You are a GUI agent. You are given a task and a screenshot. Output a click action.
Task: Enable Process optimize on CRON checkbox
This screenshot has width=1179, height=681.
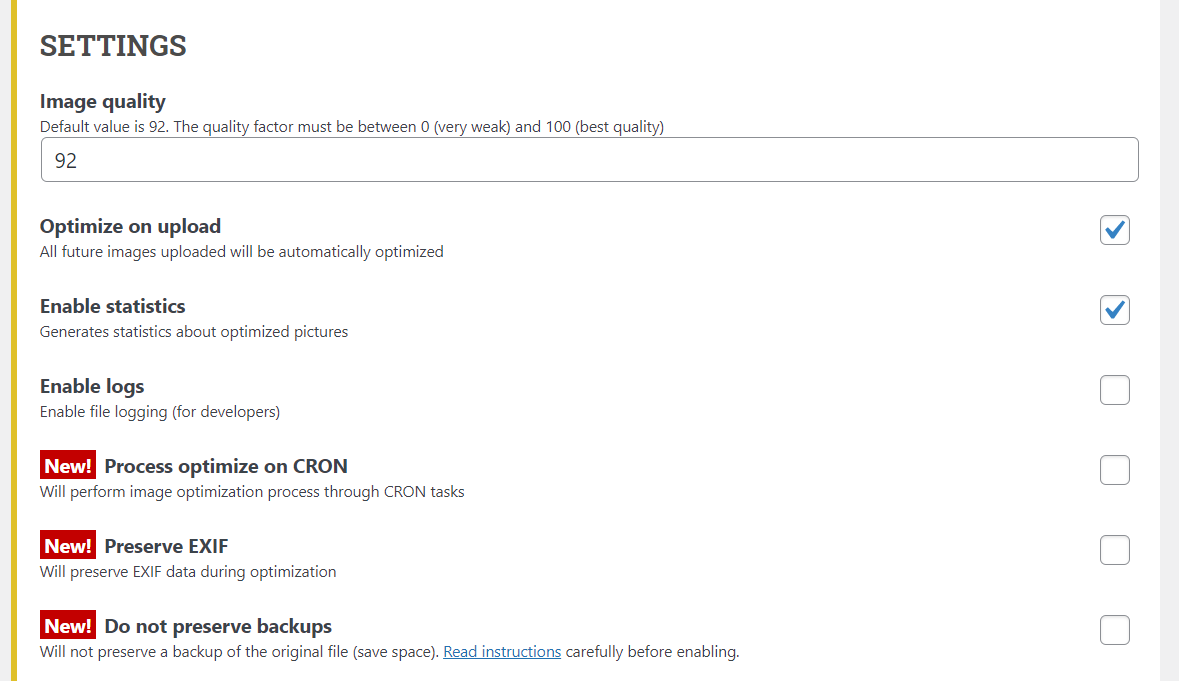[x=1115, y=470]
